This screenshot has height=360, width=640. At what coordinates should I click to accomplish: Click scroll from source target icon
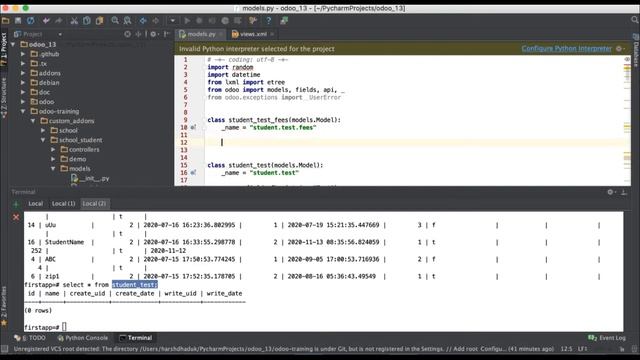pyautogui.click(x=128, y=34)
